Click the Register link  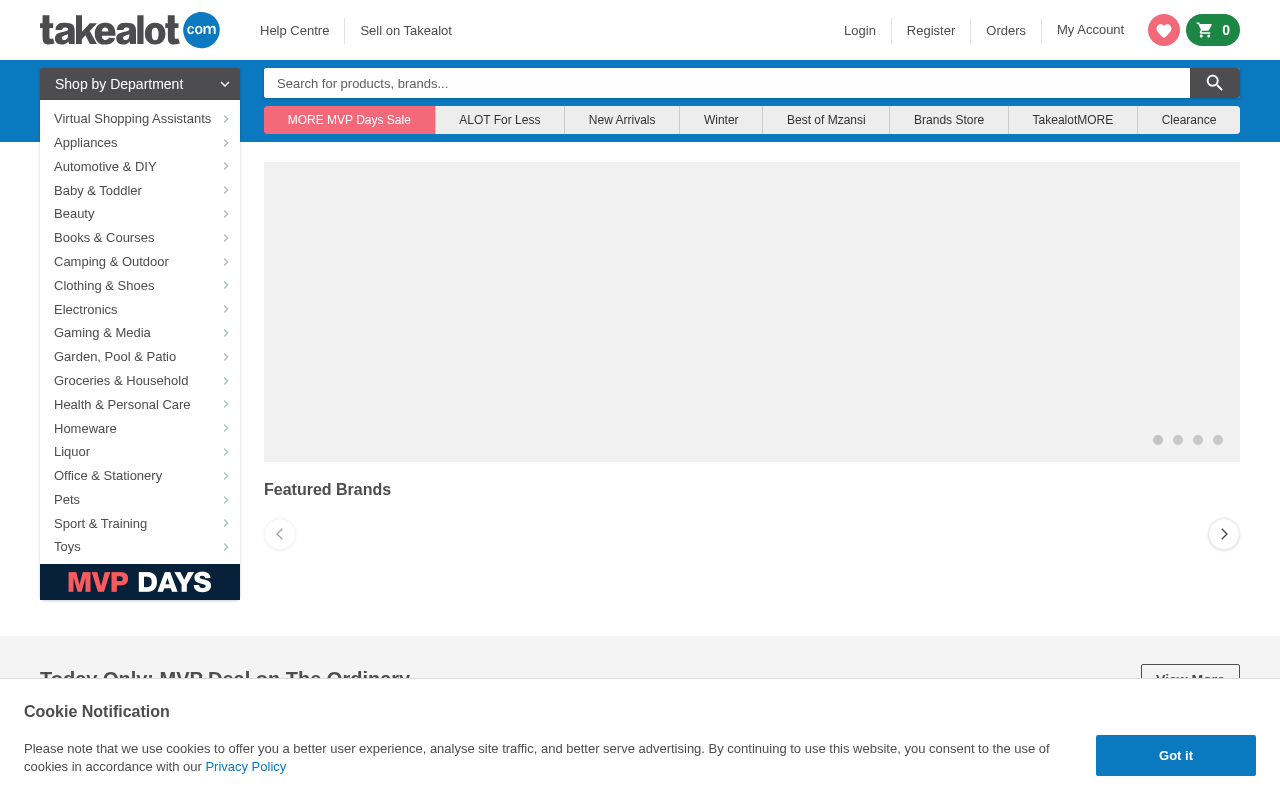931,31
